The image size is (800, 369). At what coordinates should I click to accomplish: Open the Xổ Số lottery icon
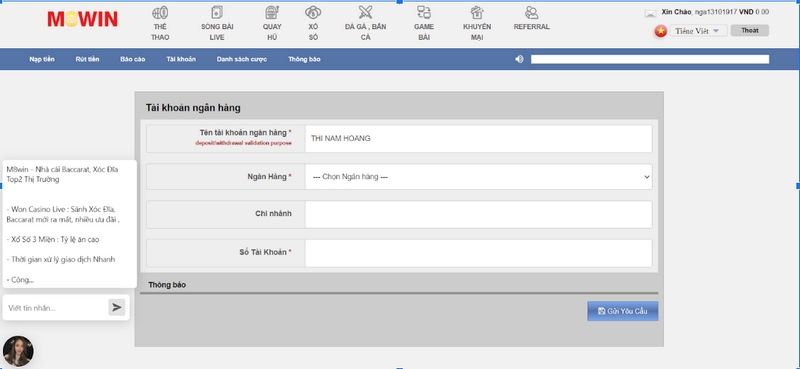click(313, 12)
